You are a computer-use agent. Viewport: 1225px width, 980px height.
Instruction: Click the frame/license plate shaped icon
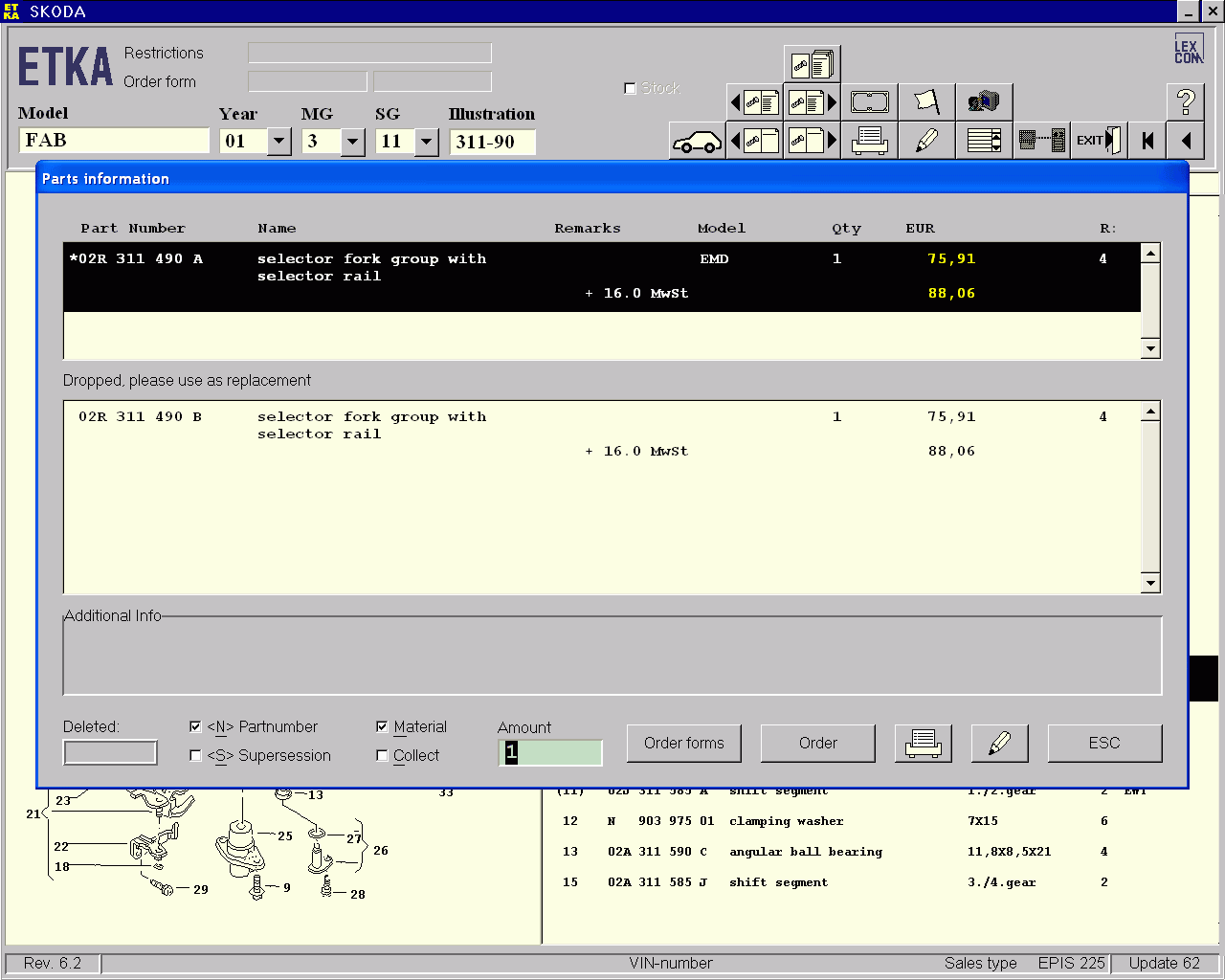coord(870,102)
